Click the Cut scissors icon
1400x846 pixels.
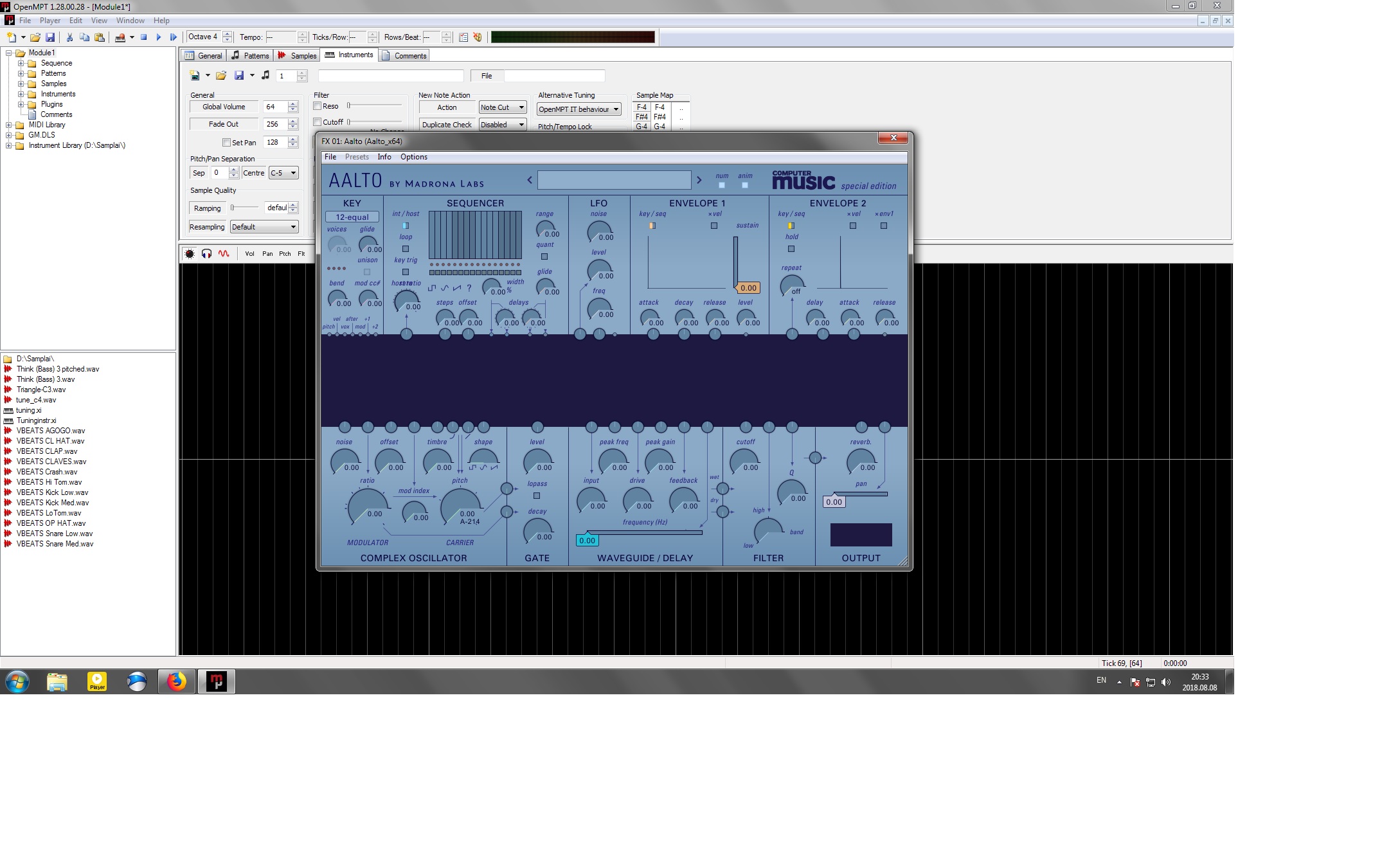(69, 37)
